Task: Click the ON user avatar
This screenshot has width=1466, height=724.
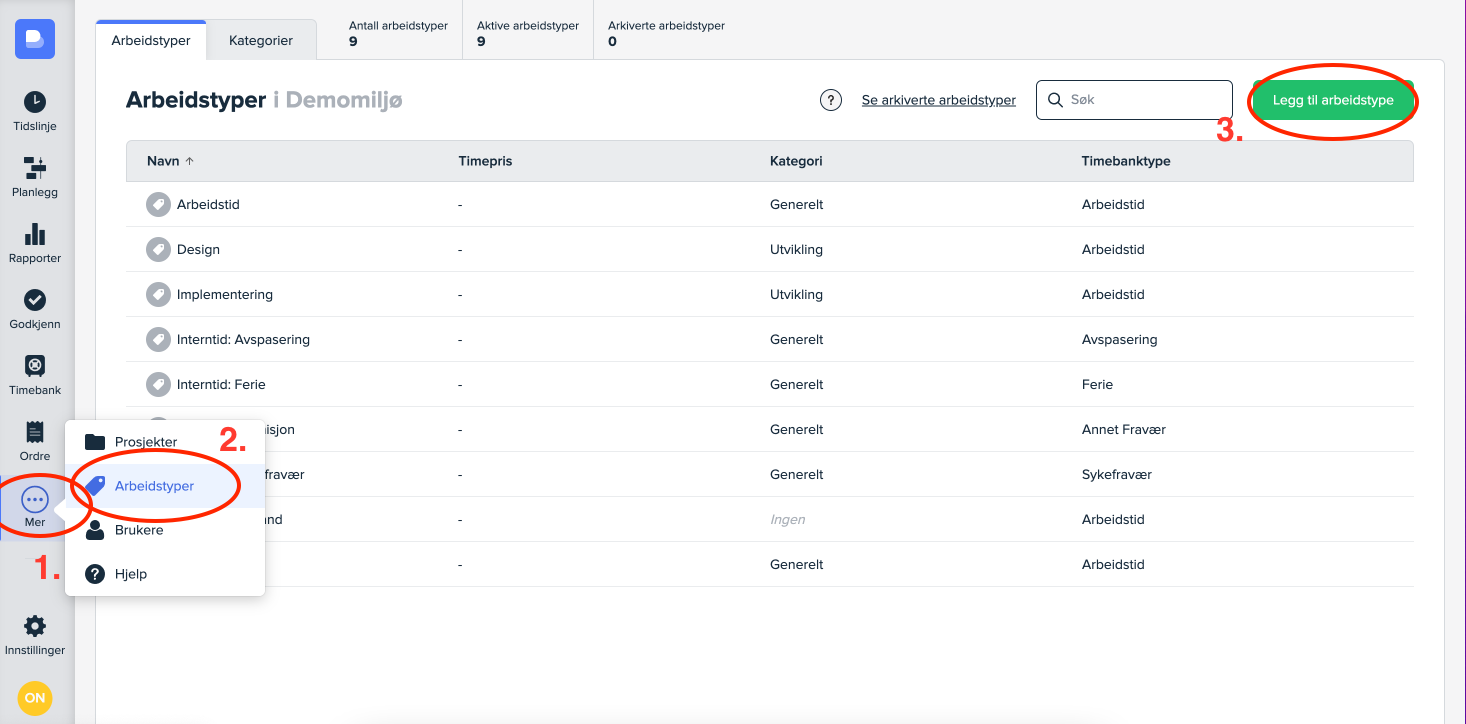Action: (35, 698)
